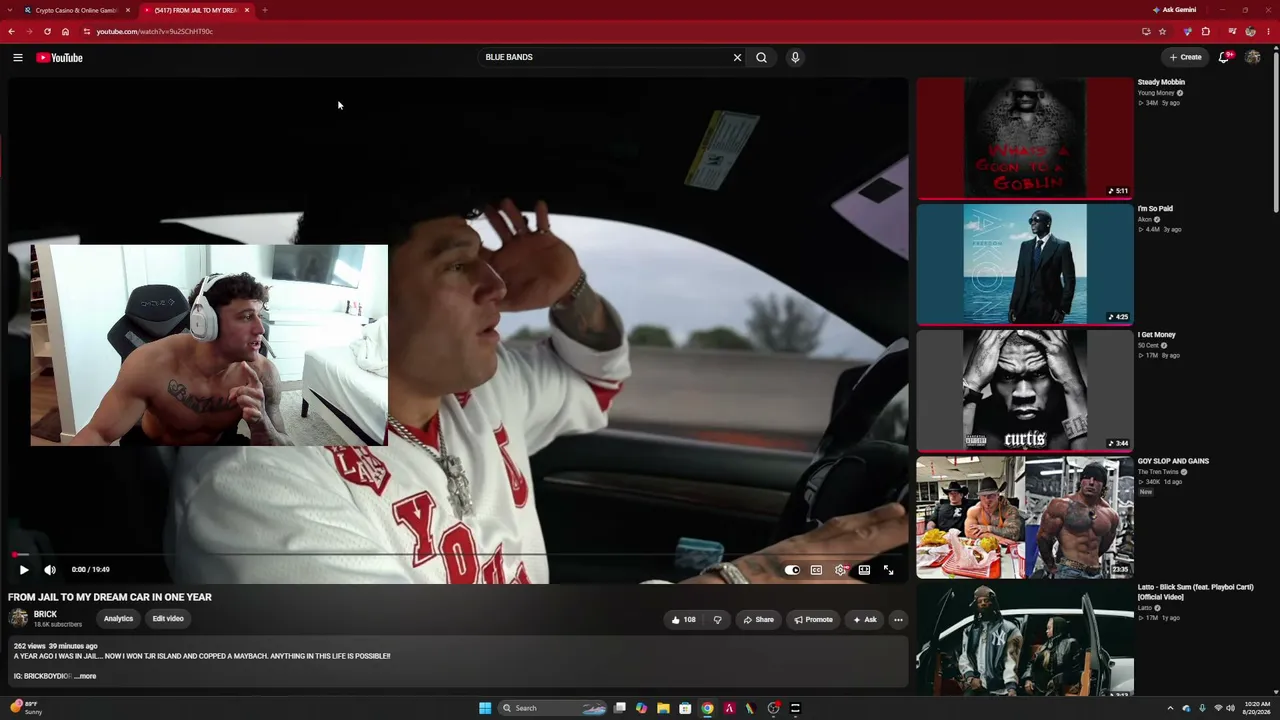The image size is (1280, 720).
Task: Open player settings gear
Action: pyautogui.click(x=840, y=570)
